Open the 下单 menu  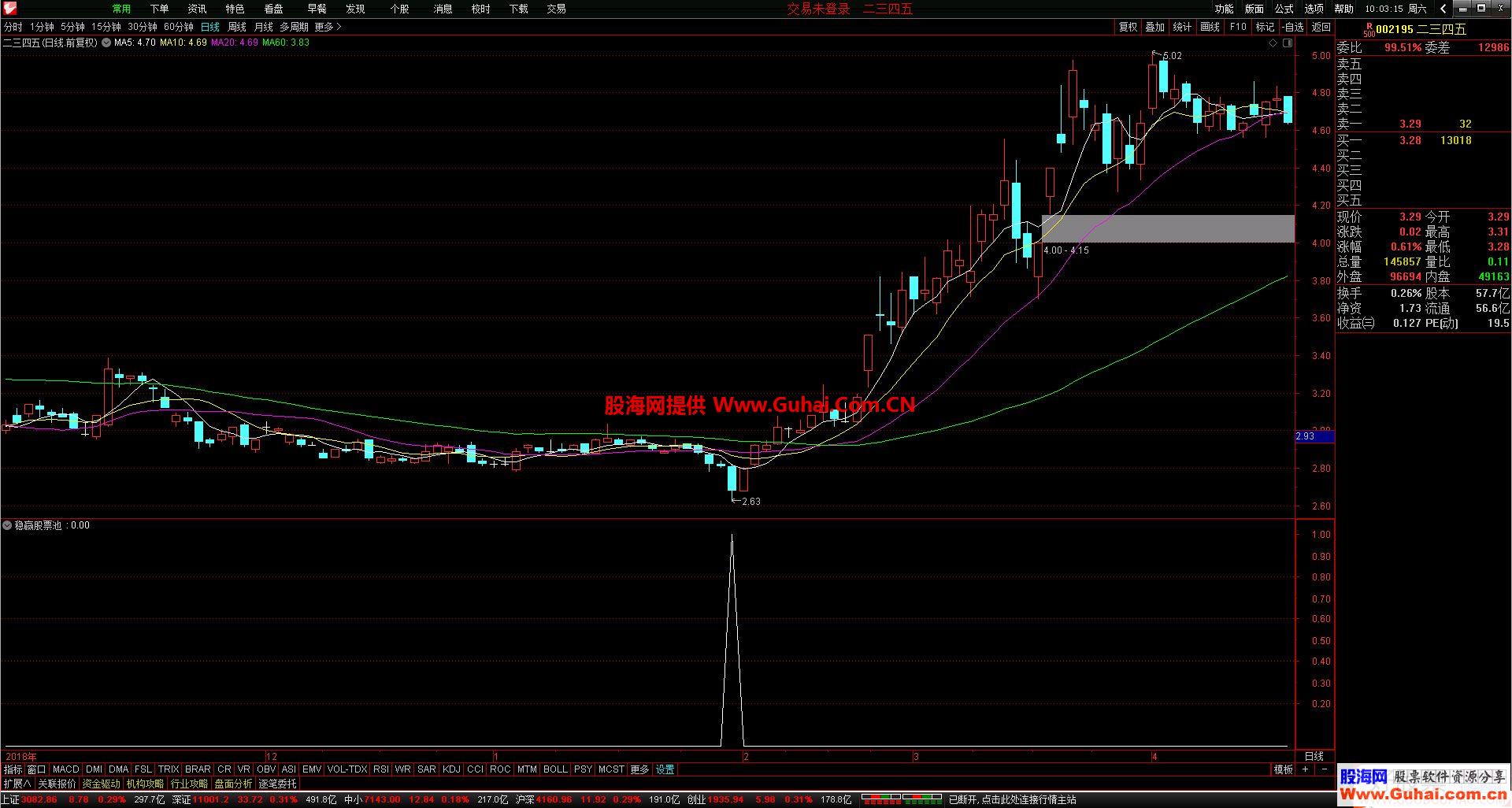(x=159, y=9)
